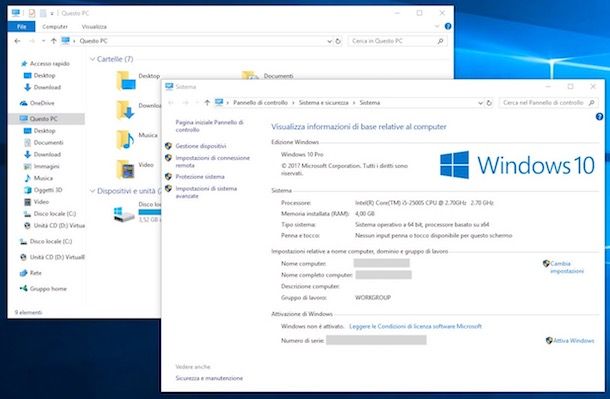The image size is (610, 399).
Task: Go back in Questo PC window
Action: (17, 41)
